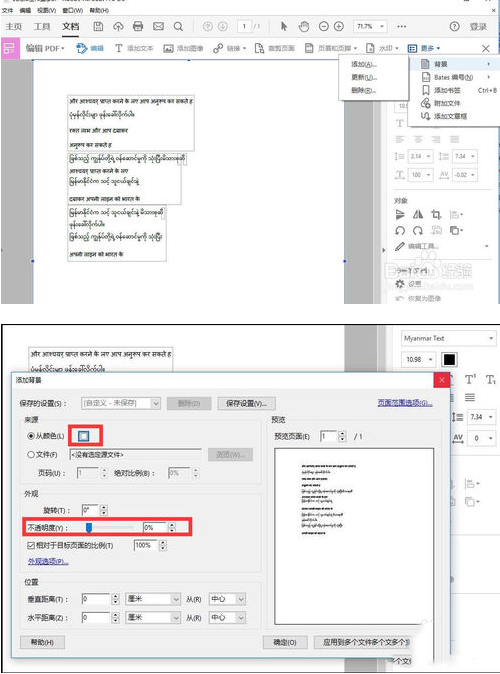Open the 页面范围选项 link
Screen dimensions: 500x674
coord(405,403)
